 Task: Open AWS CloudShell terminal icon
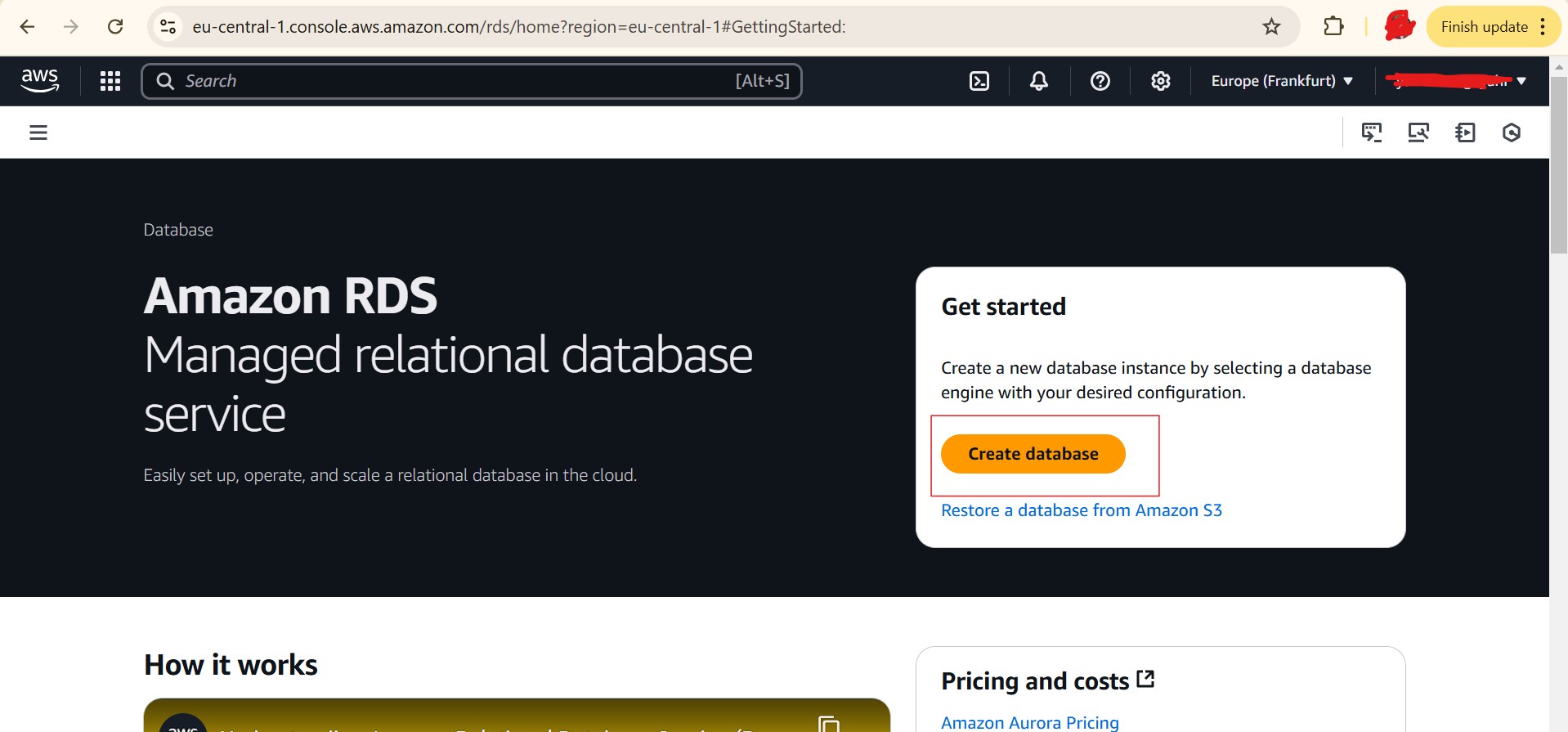click(x=979, y=81)
